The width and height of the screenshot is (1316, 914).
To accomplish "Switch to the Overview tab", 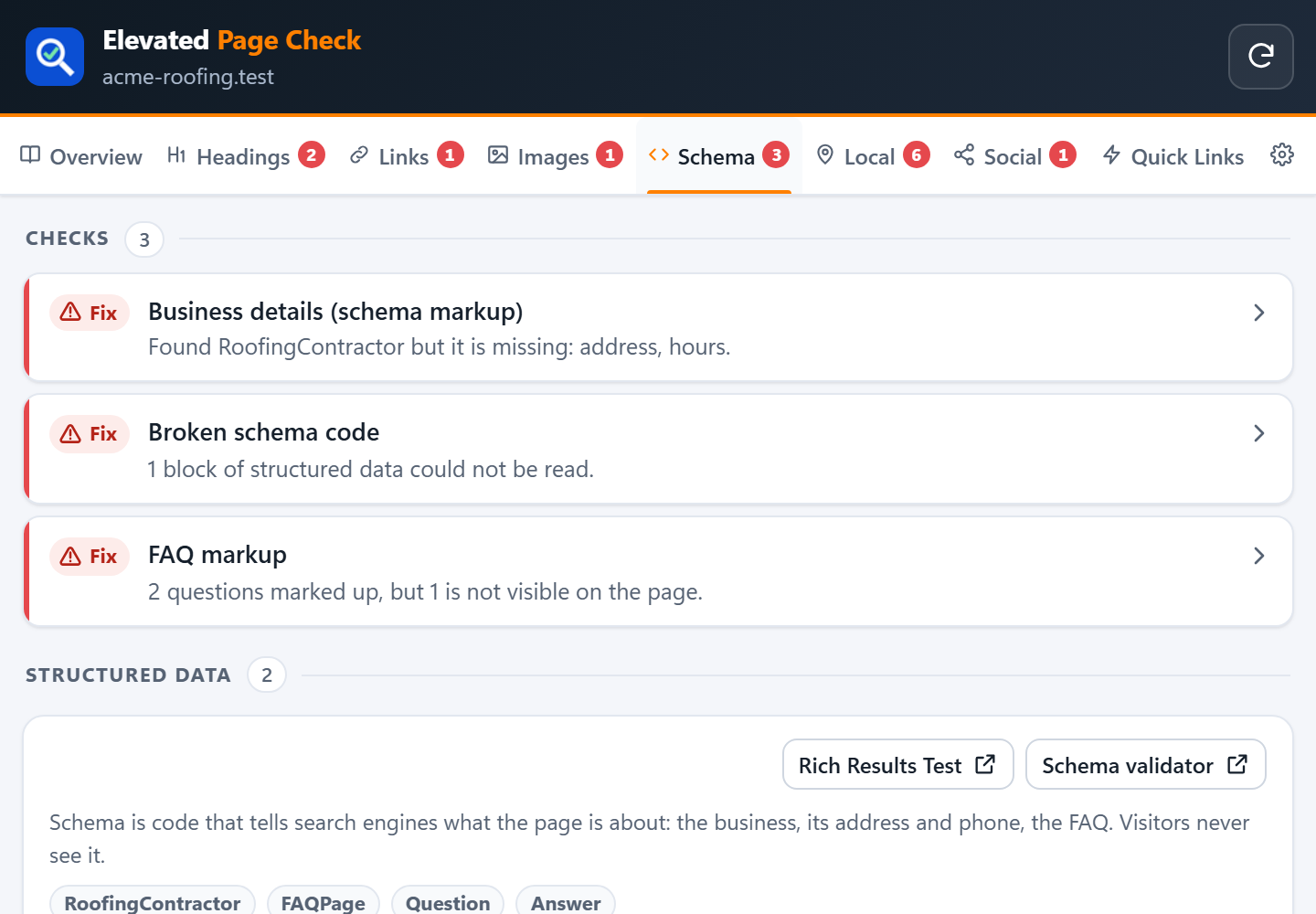I will pos(81,156).
